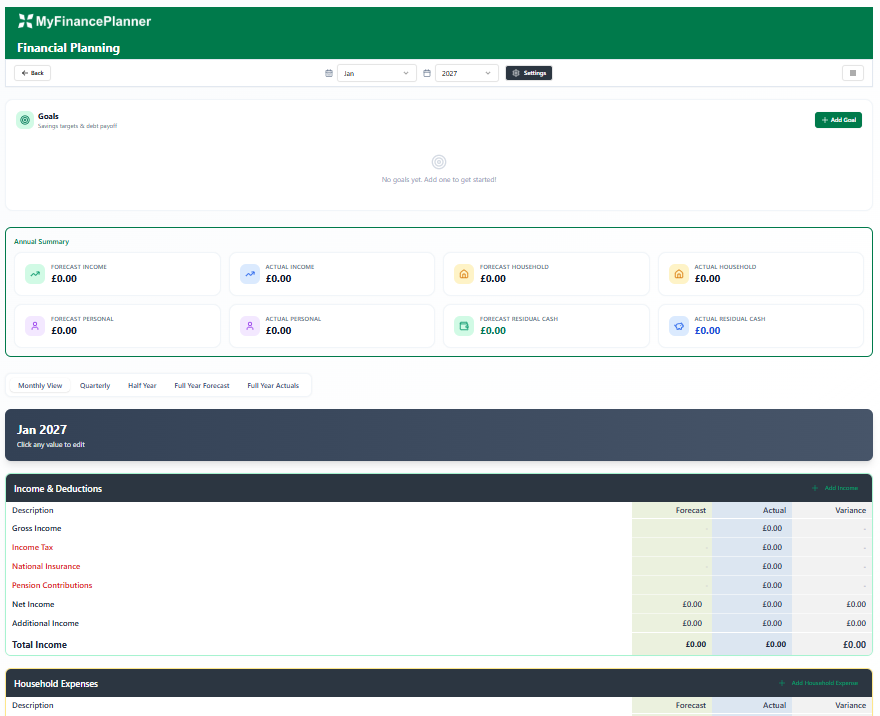Click the Add Household Expense link
The width and height of the screenshot is (880, 716).
819,683
